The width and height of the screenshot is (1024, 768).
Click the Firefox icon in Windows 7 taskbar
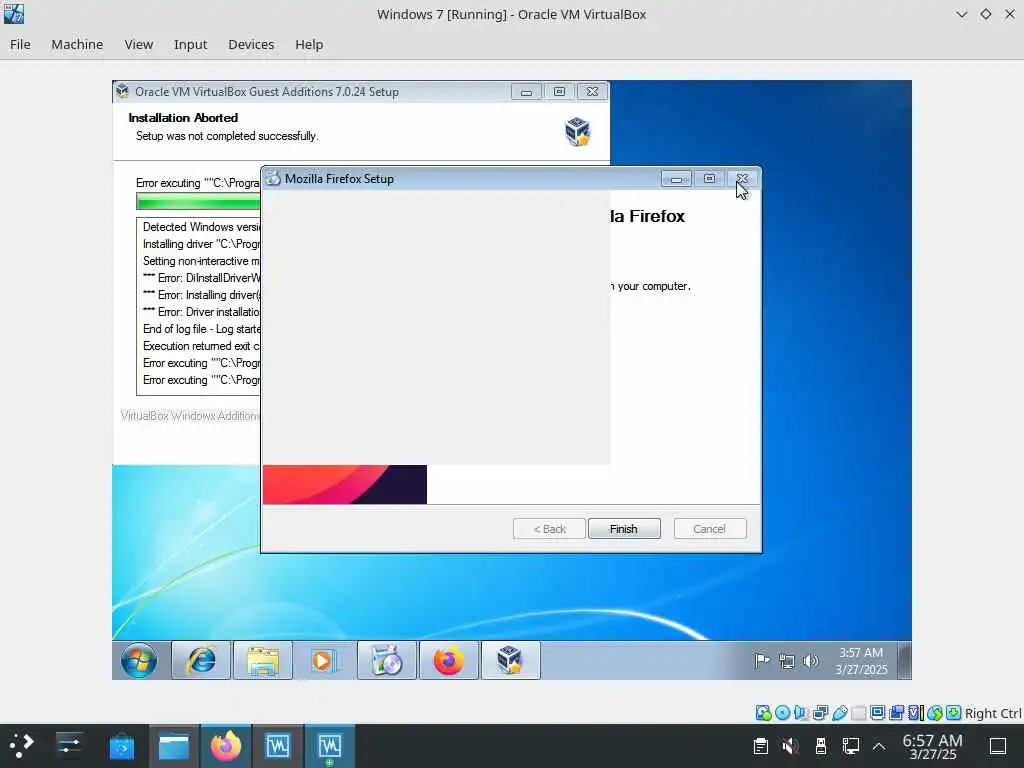(x=449, y=660)
